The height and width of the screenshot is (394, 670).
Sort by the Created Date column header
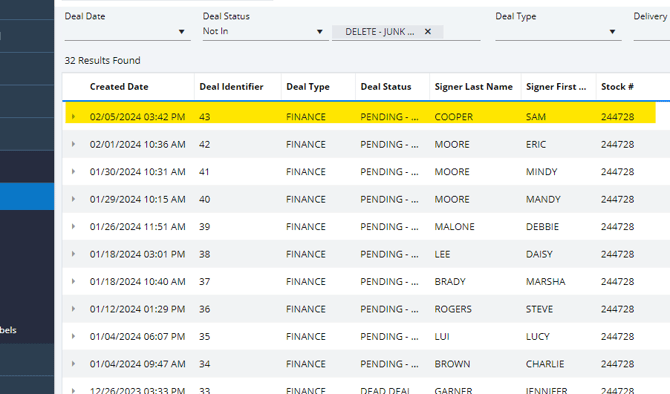click(x=119, y=87)
